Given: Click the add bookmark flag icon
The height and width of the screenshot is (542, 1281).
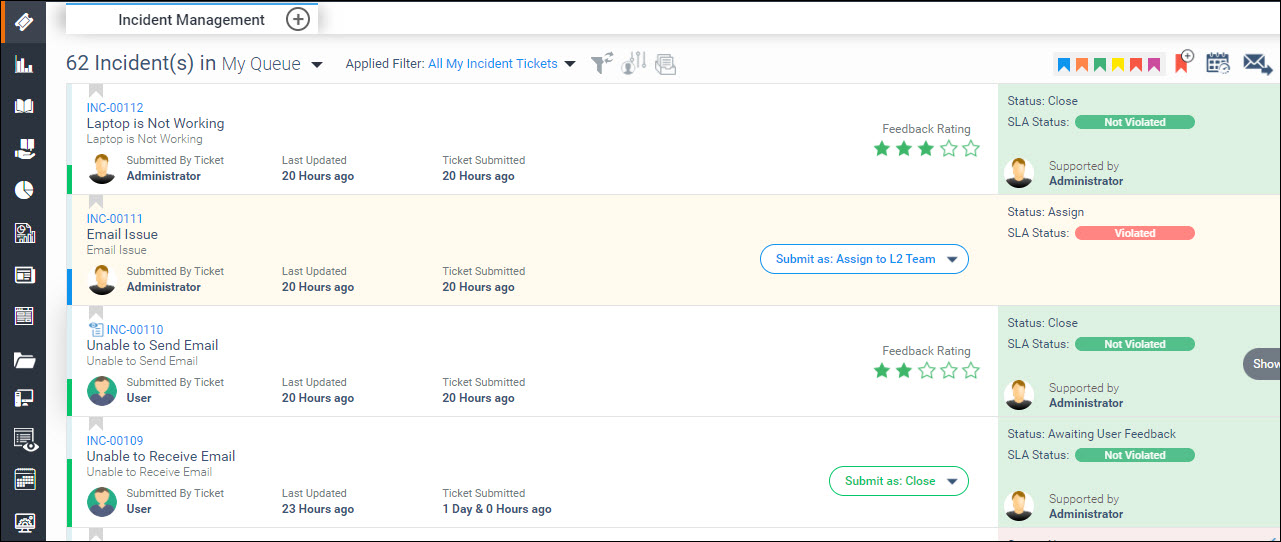Looking at the screenshot, I should click(x=1185, y=62).
